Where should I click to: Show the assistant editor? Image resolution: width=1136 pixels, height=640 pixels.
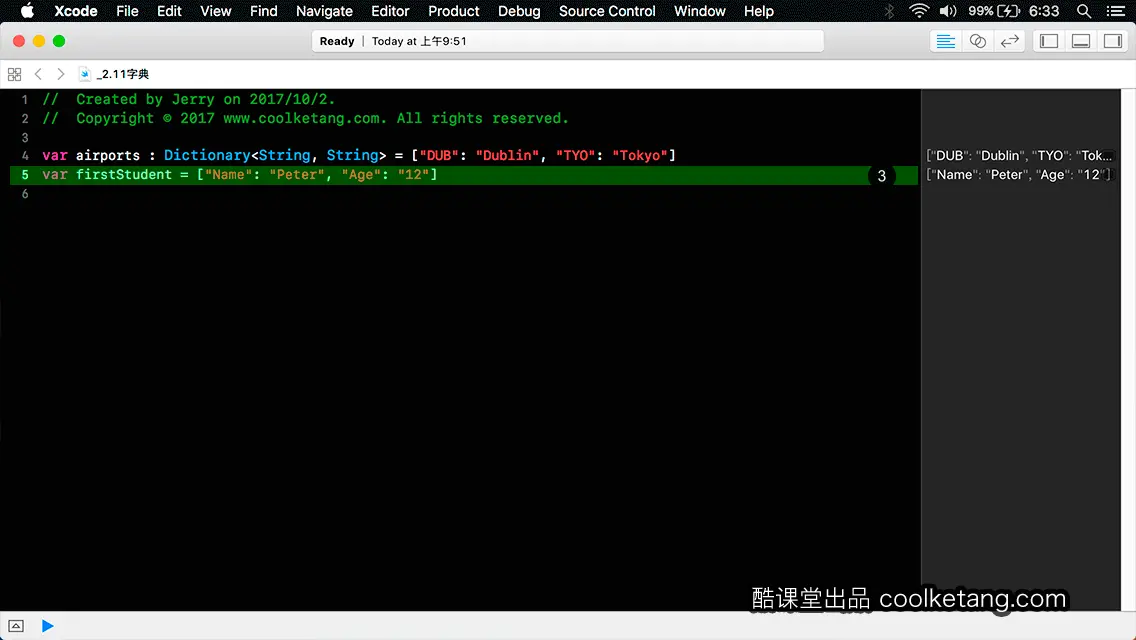click(977, 41)
